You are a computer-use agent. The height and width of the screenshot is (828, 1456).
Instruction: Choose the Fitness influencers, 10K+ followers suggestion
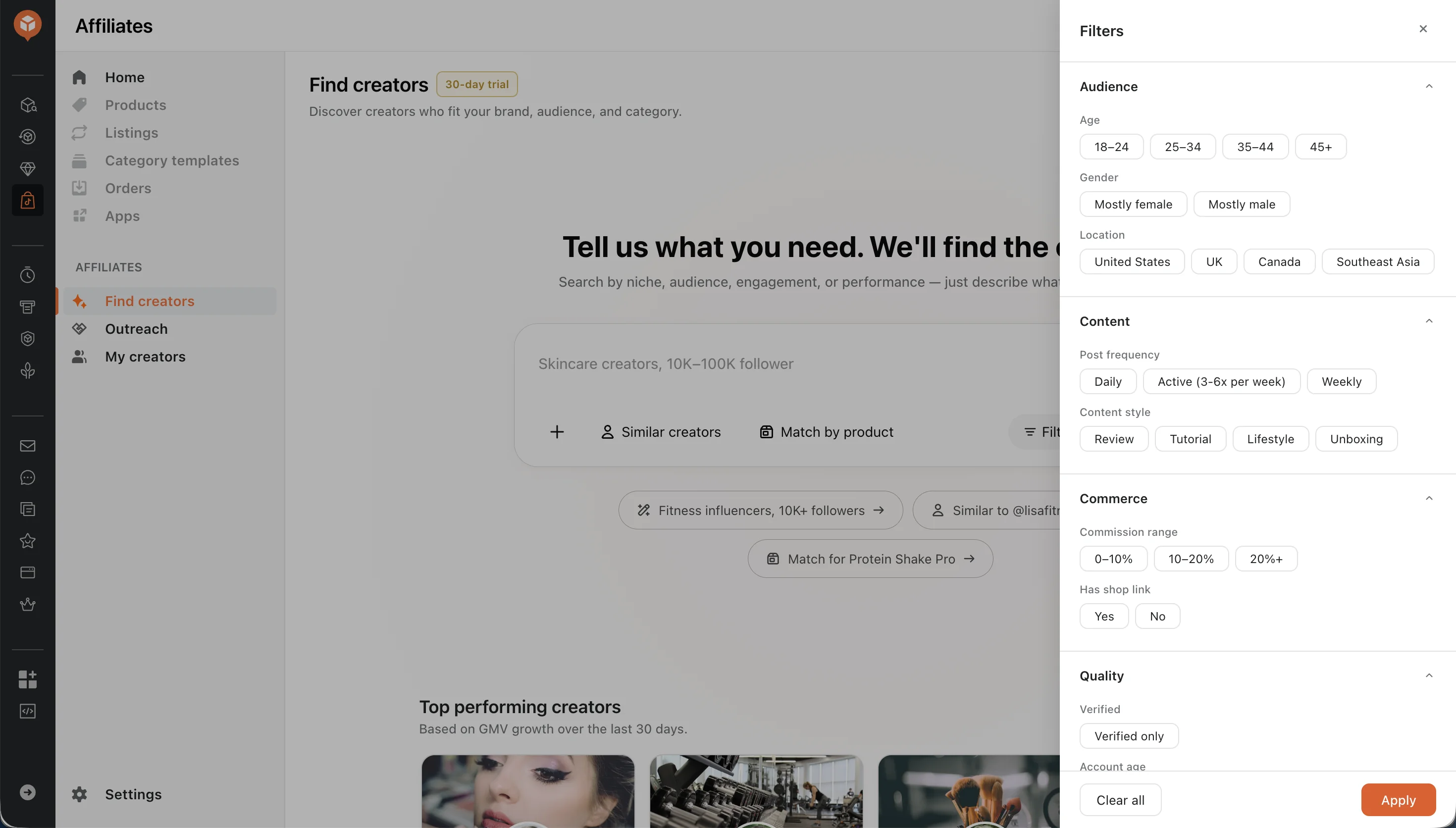760,511
